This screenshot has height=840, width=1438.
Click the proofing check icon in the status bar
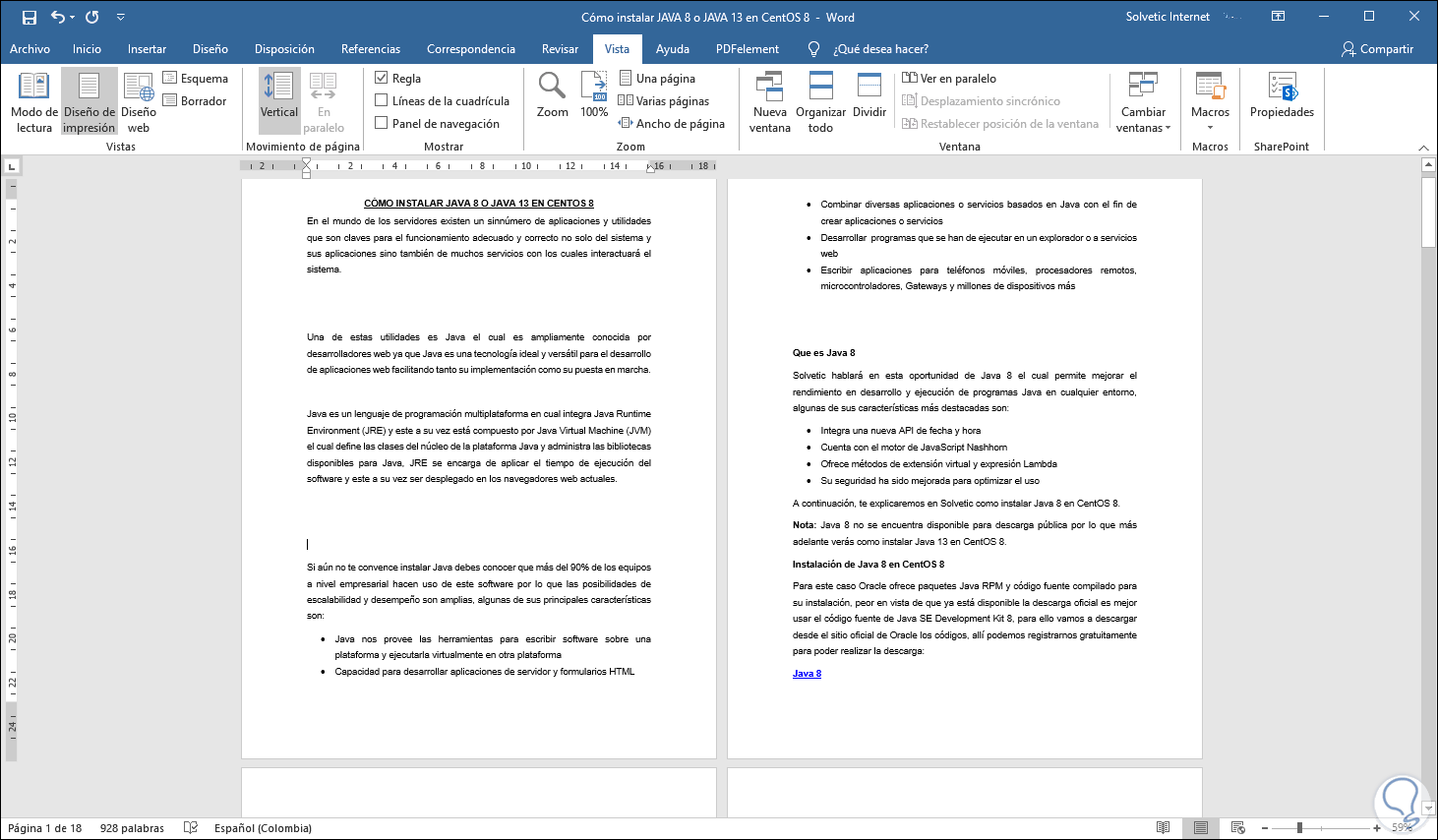click(191, 828)
